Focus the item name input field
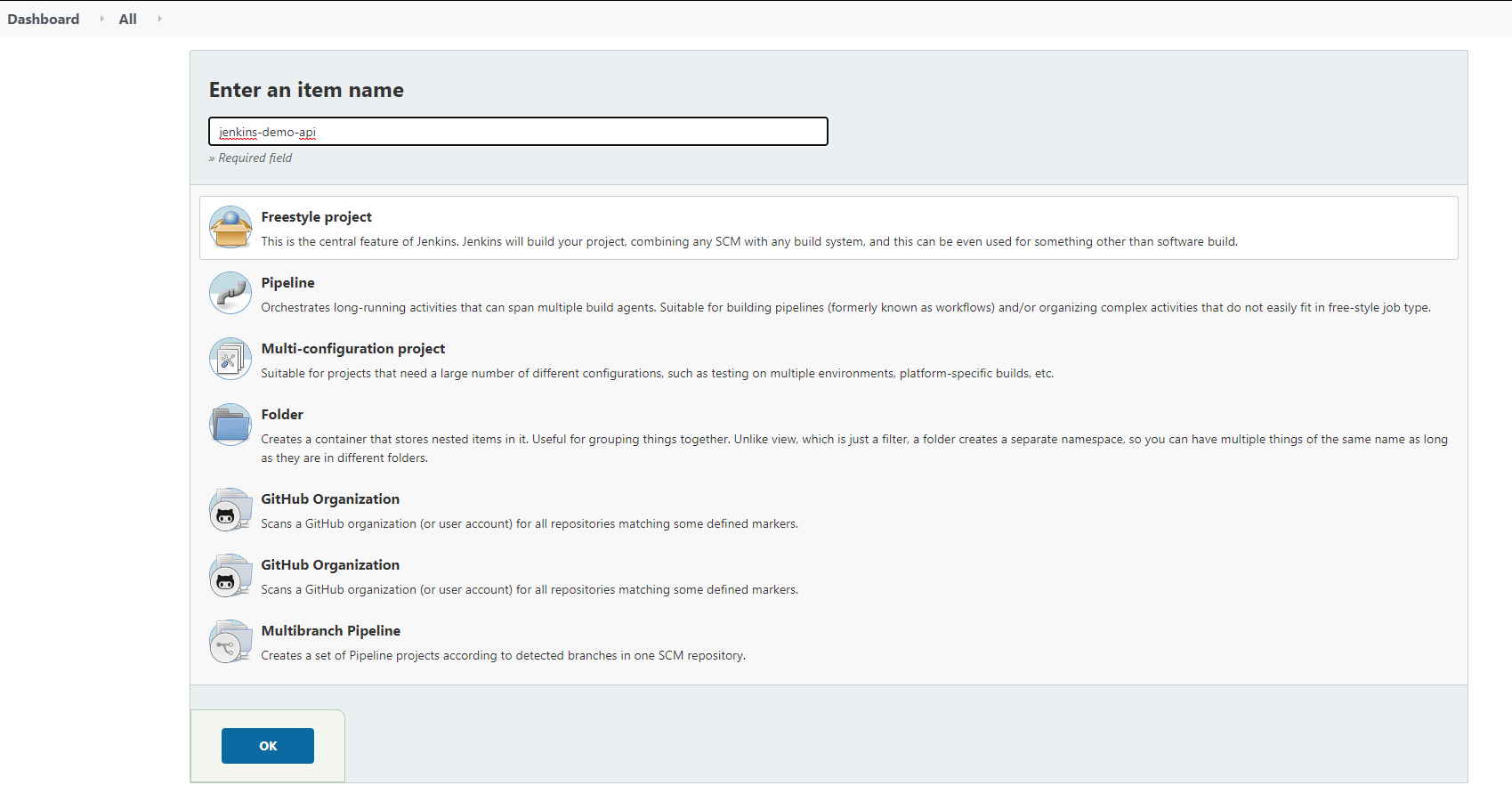Screen dimensions: 1512x810 pos(518,132)
